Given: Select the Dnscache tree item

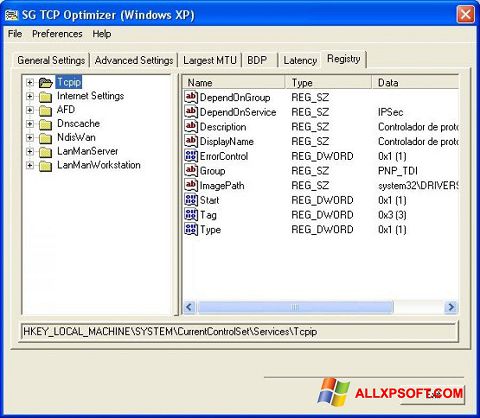Looking at the screenshot, I should click(78, 124).
